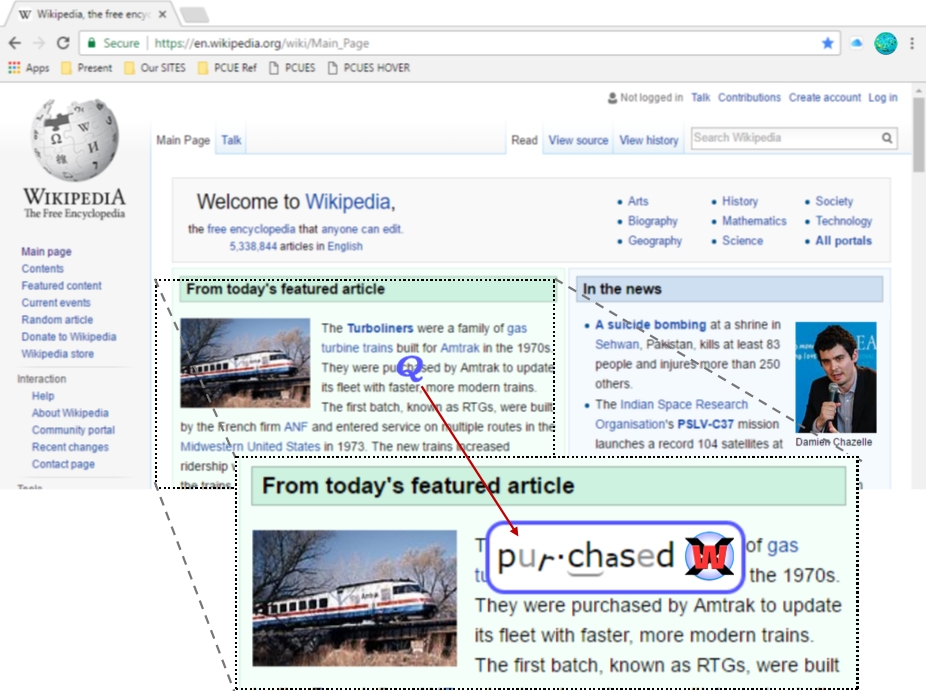Open the Science portal link

pyautogui.click(x=742, y=241)
